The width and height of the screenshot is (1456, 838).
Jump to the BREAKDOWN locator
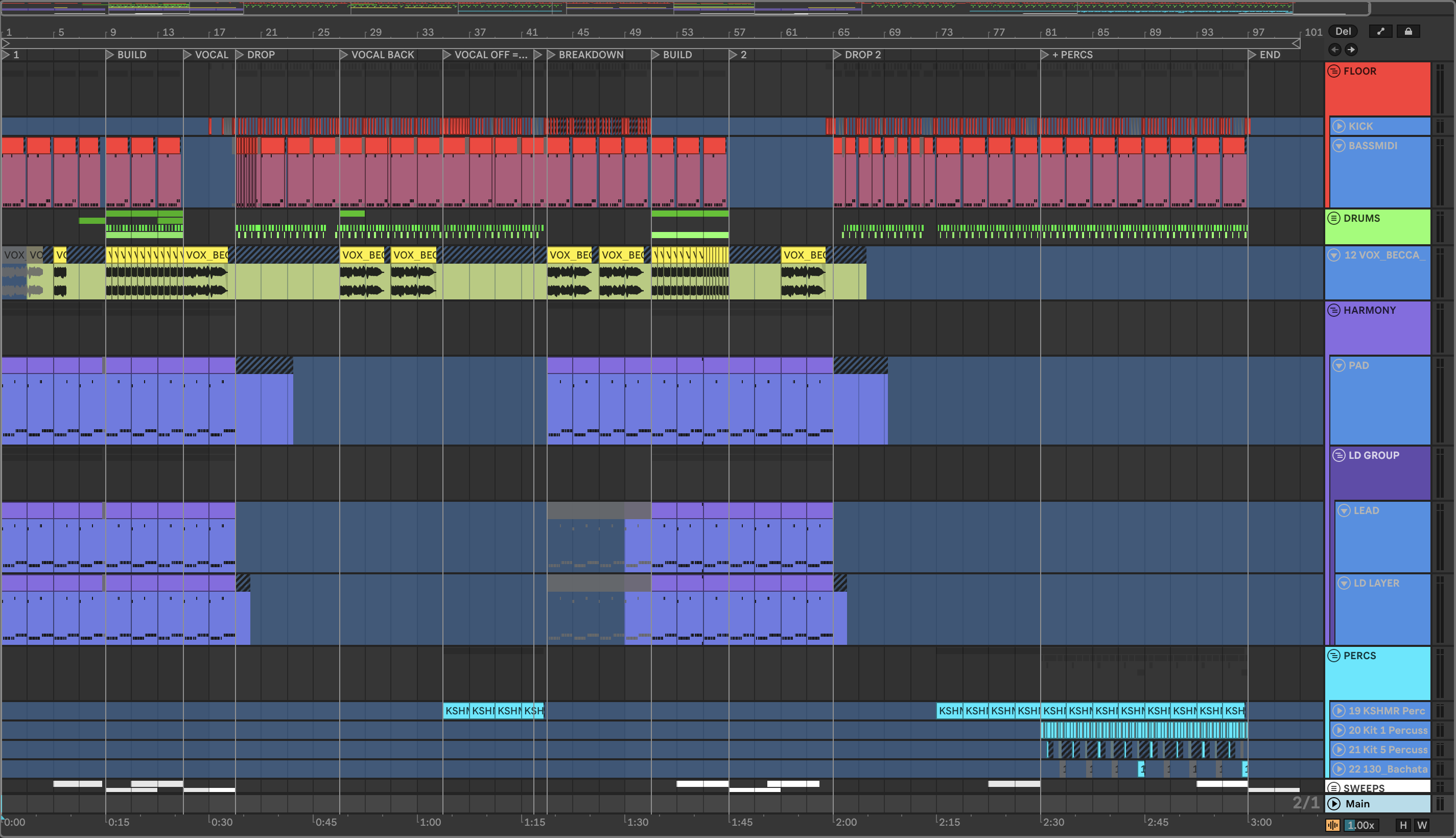point(551,55)
